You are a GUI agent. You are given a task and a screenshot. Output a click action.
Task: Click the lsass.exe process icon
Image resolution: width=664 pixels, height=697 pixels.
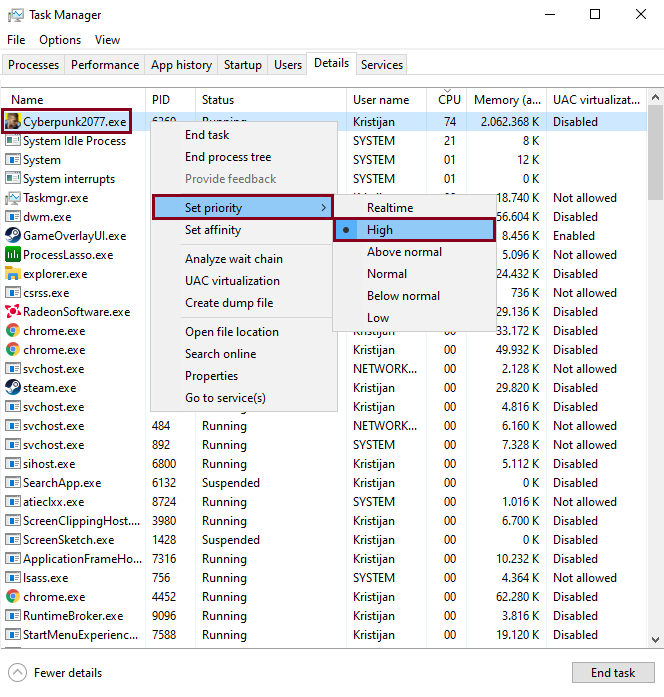[x=13, y=577]
